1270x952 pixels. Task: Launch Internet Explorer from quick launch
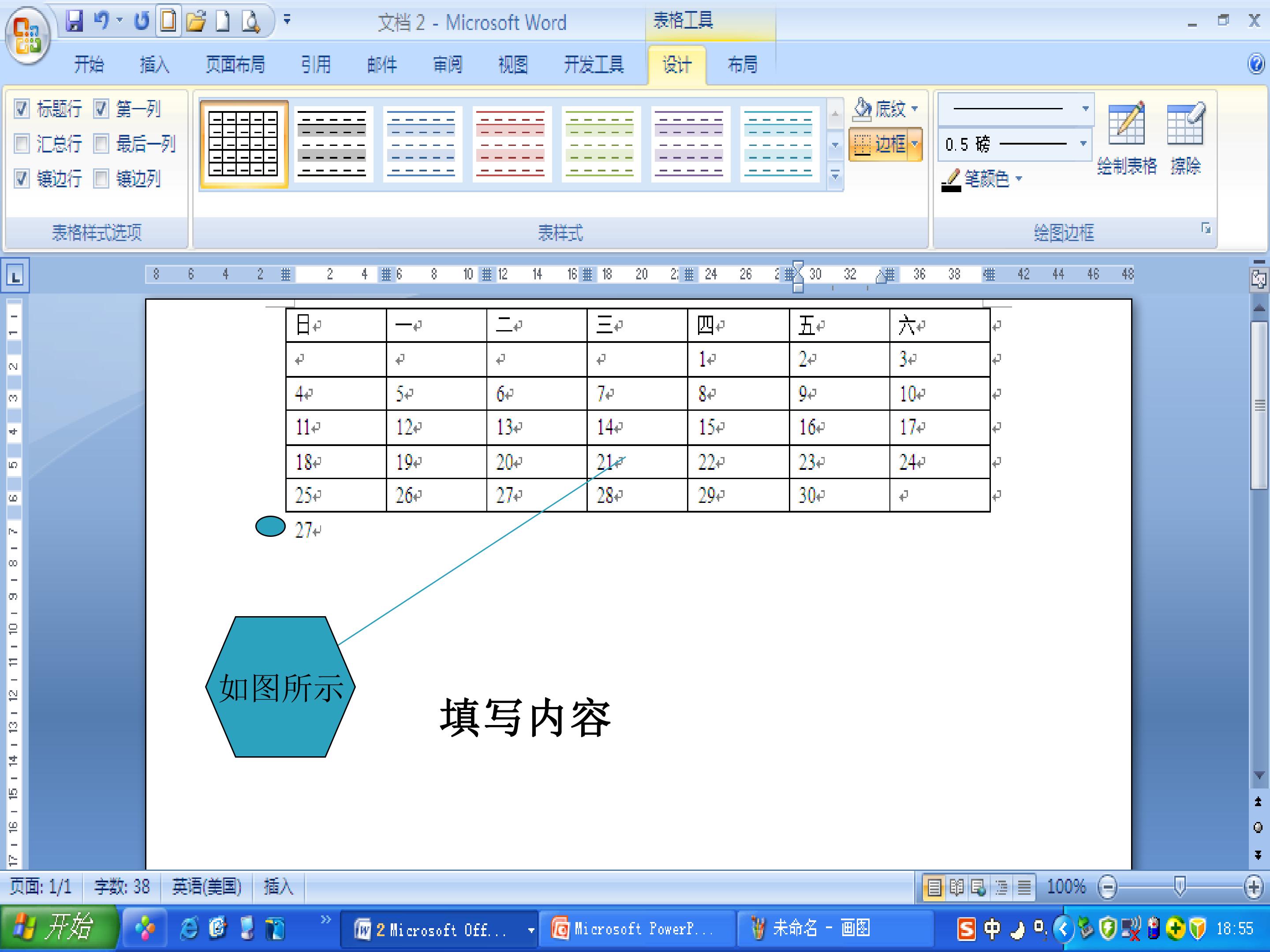[189, 929]
